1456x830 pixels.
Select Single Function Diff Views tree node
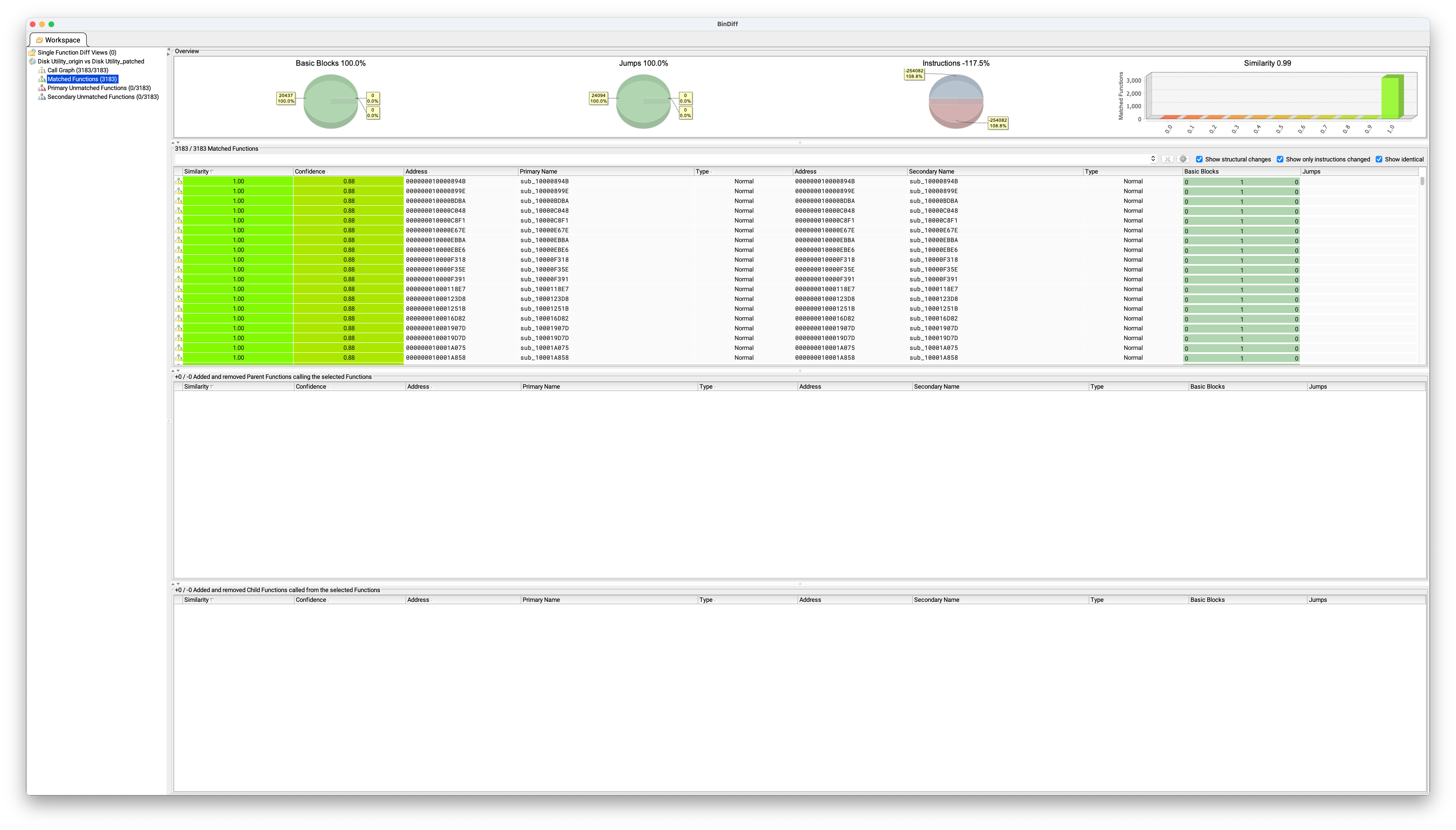click(77, 52)
